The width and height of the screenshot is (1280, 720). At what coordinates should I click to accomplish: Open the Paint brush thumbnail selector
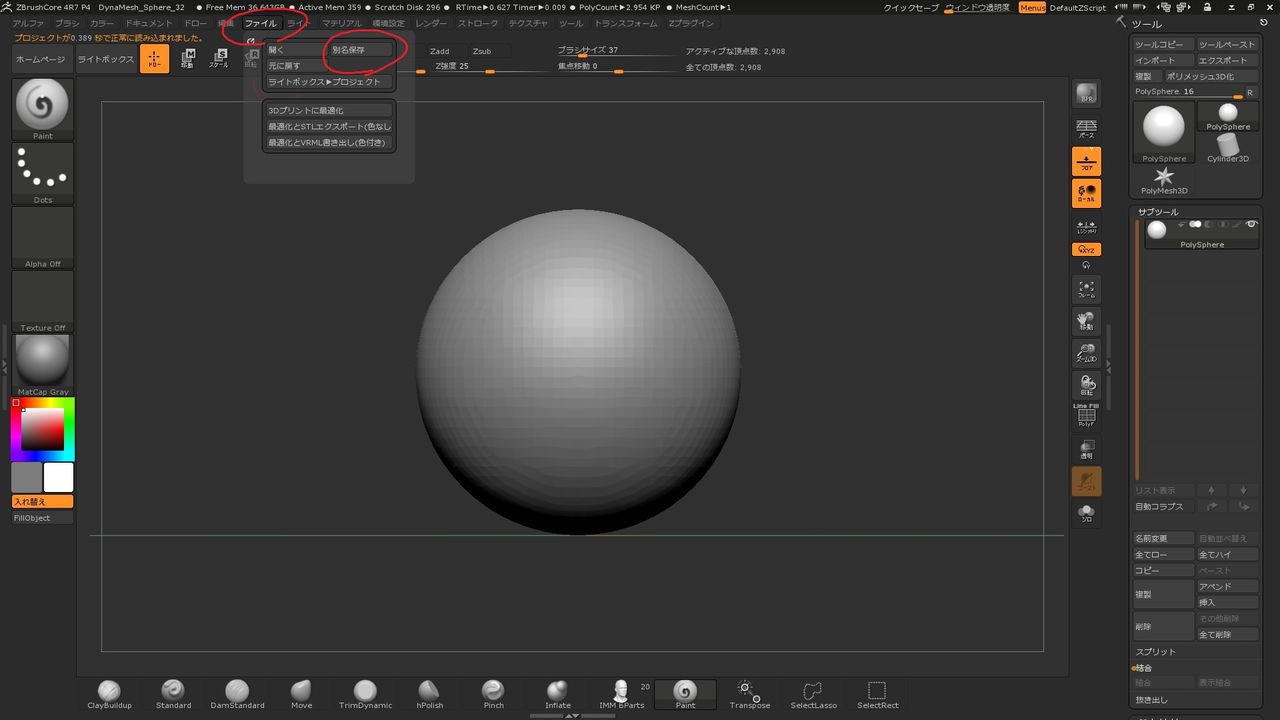[x=43, y=109]
